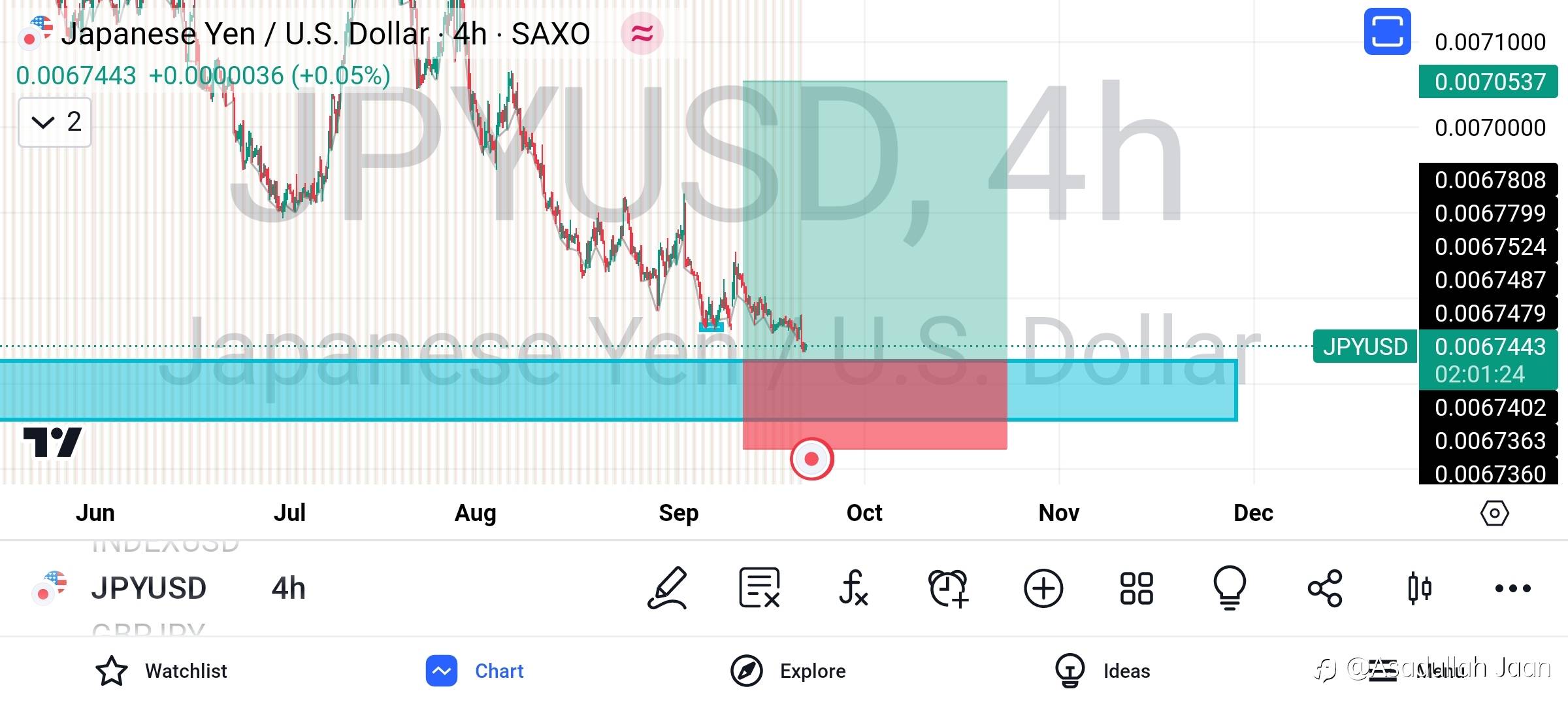
Task: Switch to the Watchlist tab
Action: pyautogui.click(x=161, y=671)
